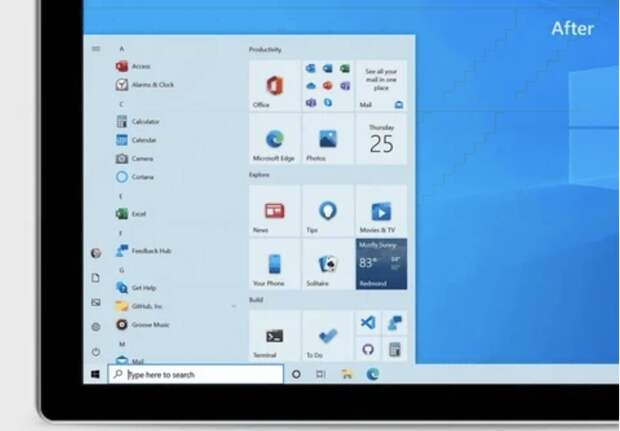Screen dimensions: 620x431
Task: Launch the Camera app
Action: pos(134,159)
